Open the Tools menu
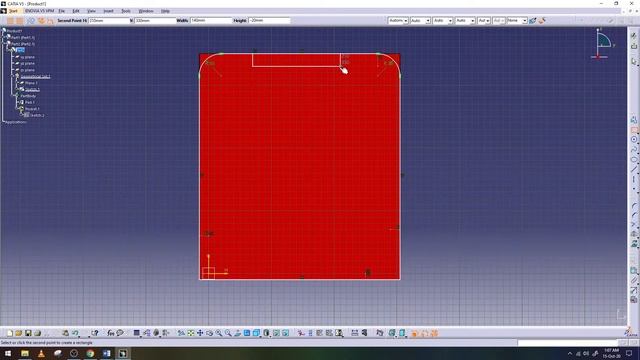This screenshot has width=640, height=360. click(126, 11)
